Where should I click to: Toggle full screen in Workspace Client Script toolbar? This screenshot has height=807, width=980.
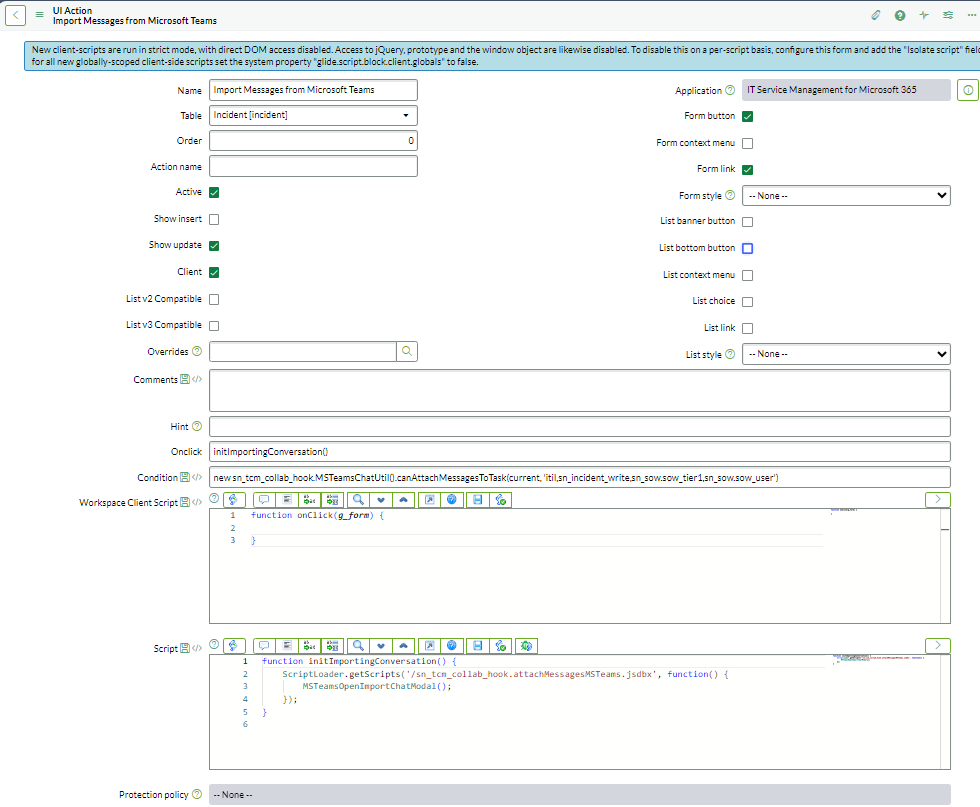click(429, 499)
